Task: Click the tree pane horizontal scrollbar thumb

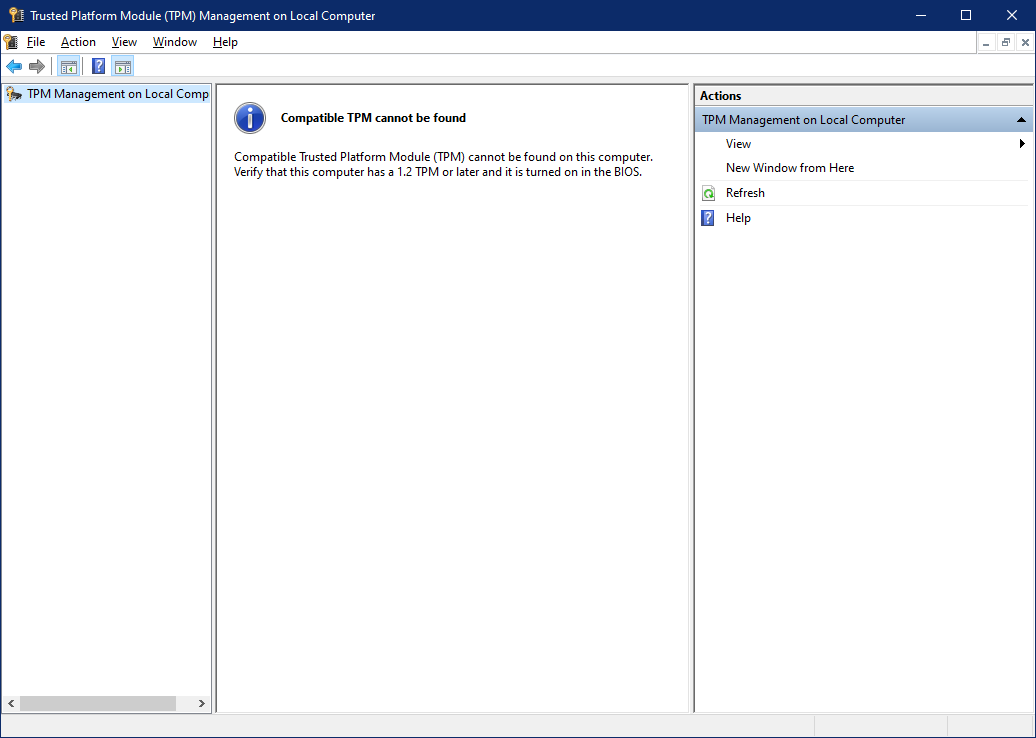Action: [98, 704]
